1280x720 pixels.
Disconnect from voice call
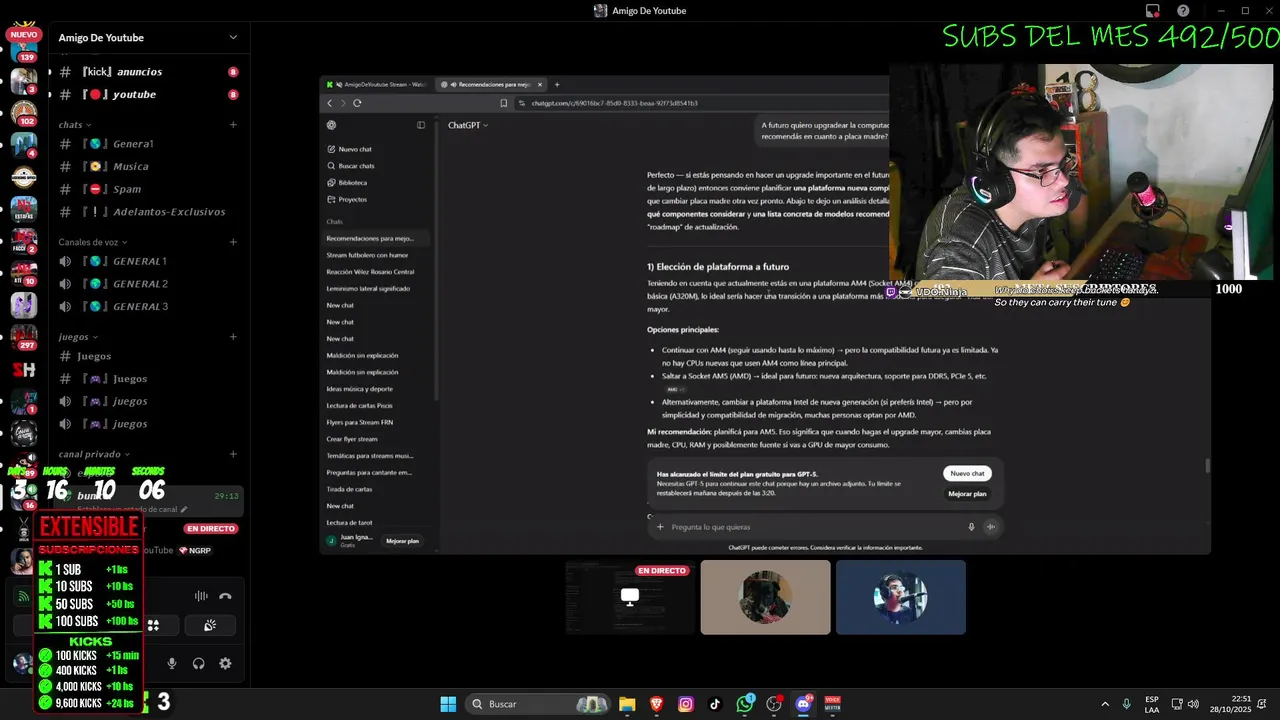click(x=225, y=596)
